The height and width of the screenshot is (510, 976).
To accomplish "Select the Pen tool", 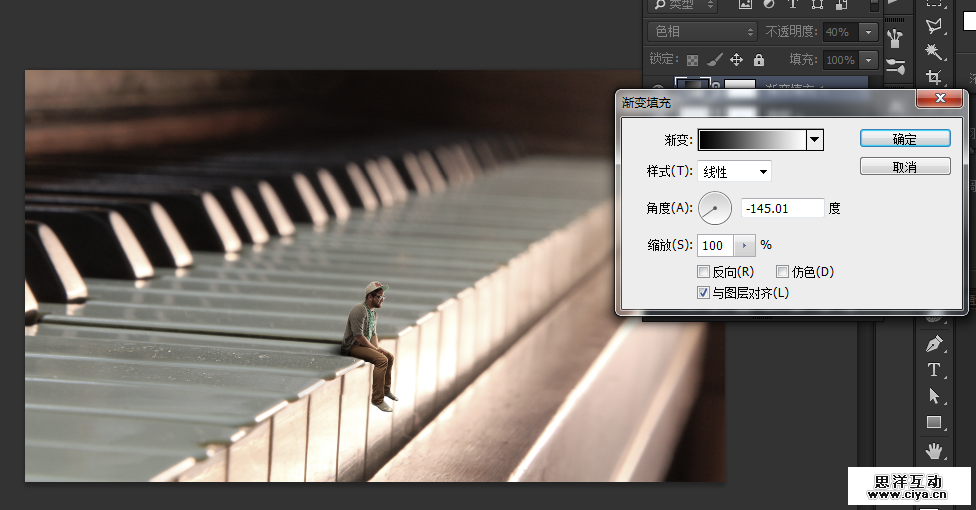I will point(934,344).
